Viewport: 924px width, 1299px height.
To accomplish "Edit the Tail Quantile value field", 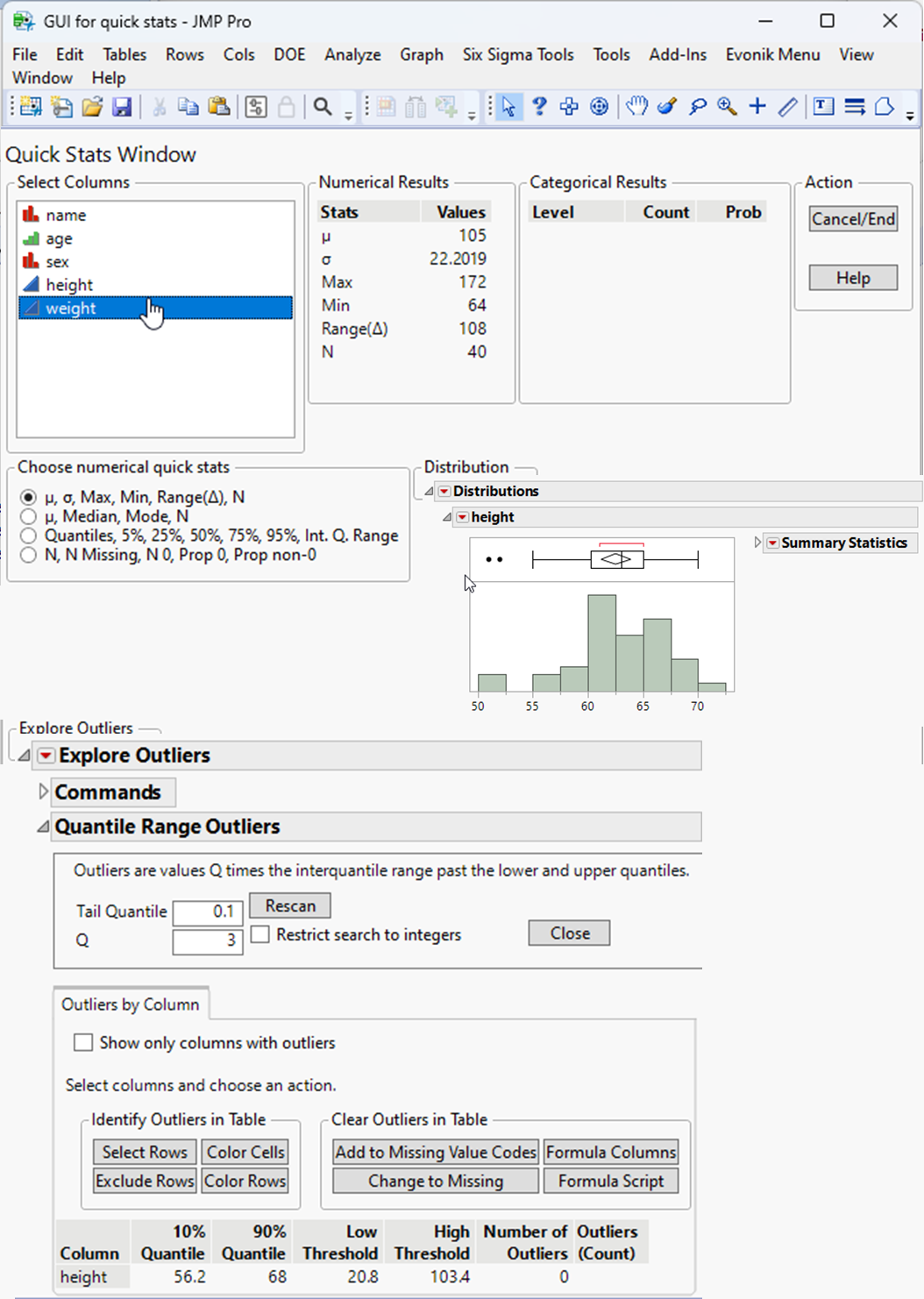I will [x=207, y=912].
